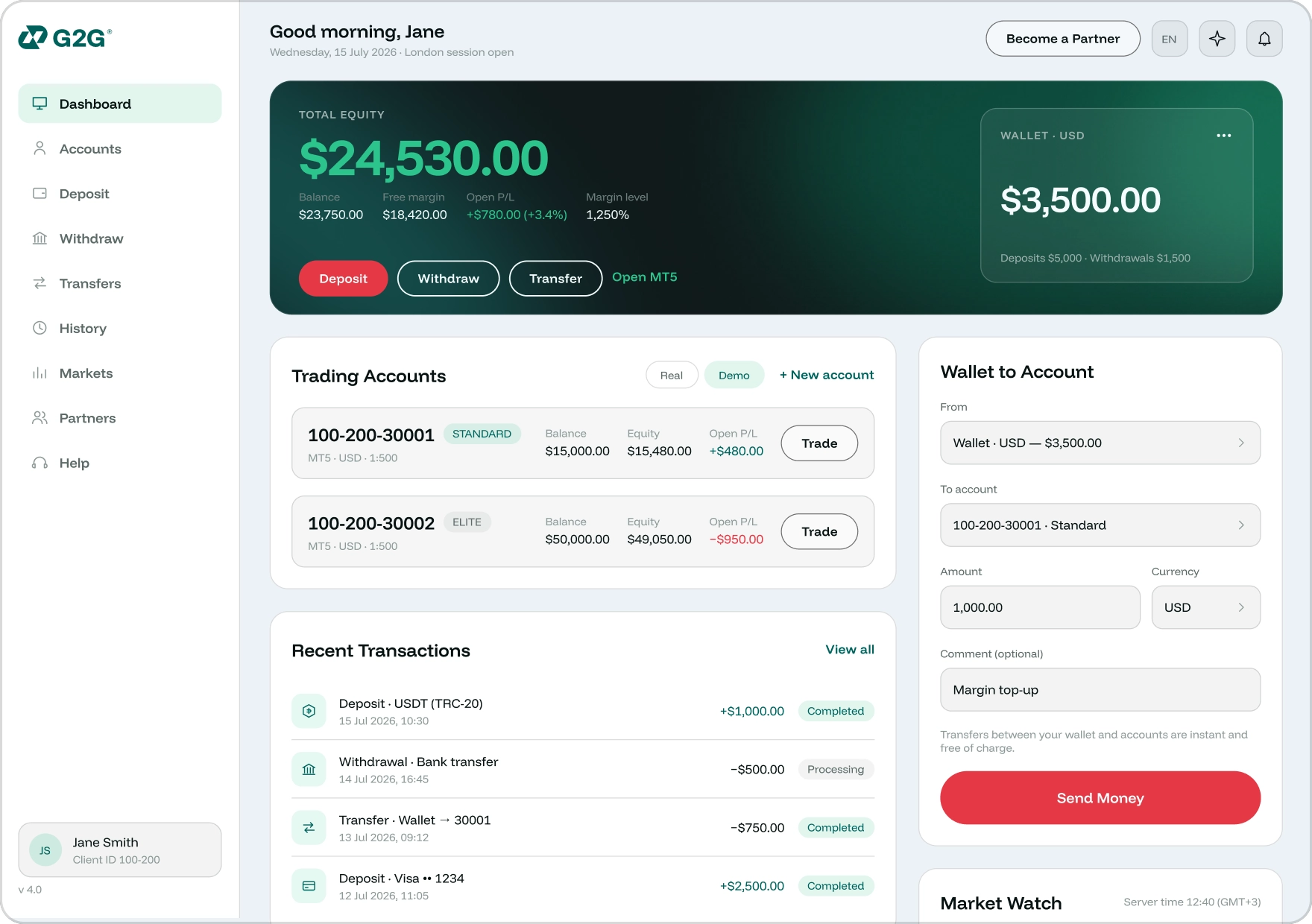This screenshot has height=924, width=1312.
Task: Click the Dashboard monitor icon
Action: (x=40, y=104)
